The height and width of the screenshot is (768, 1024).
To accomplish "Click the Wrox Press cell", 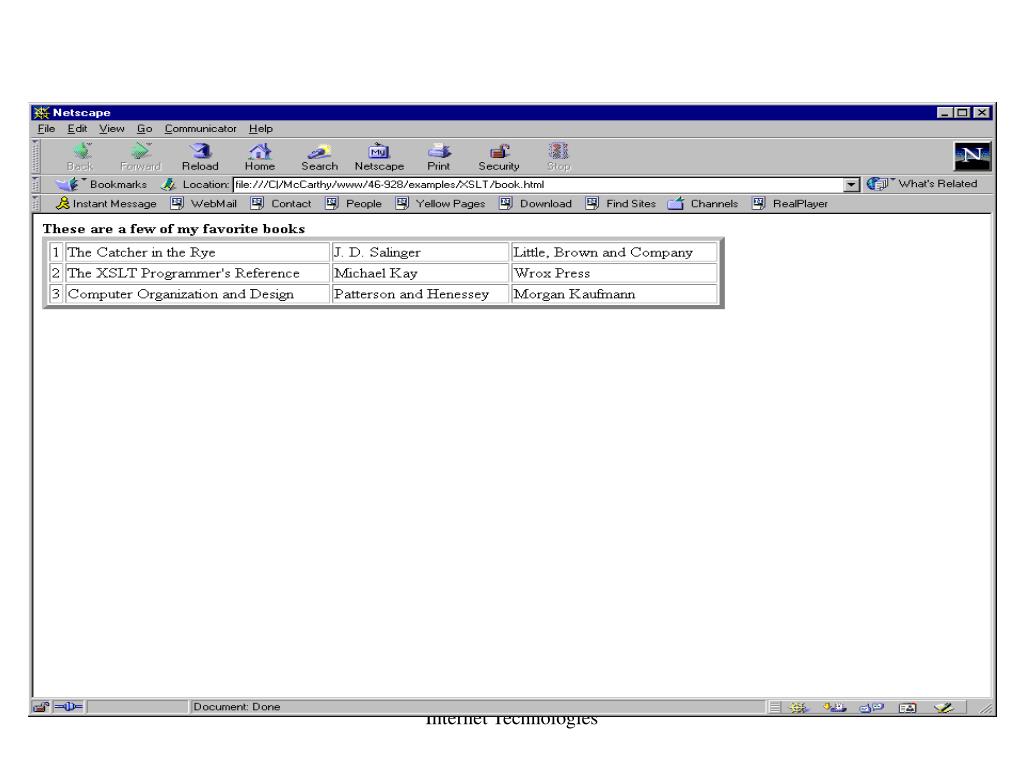I will point(614,273).
